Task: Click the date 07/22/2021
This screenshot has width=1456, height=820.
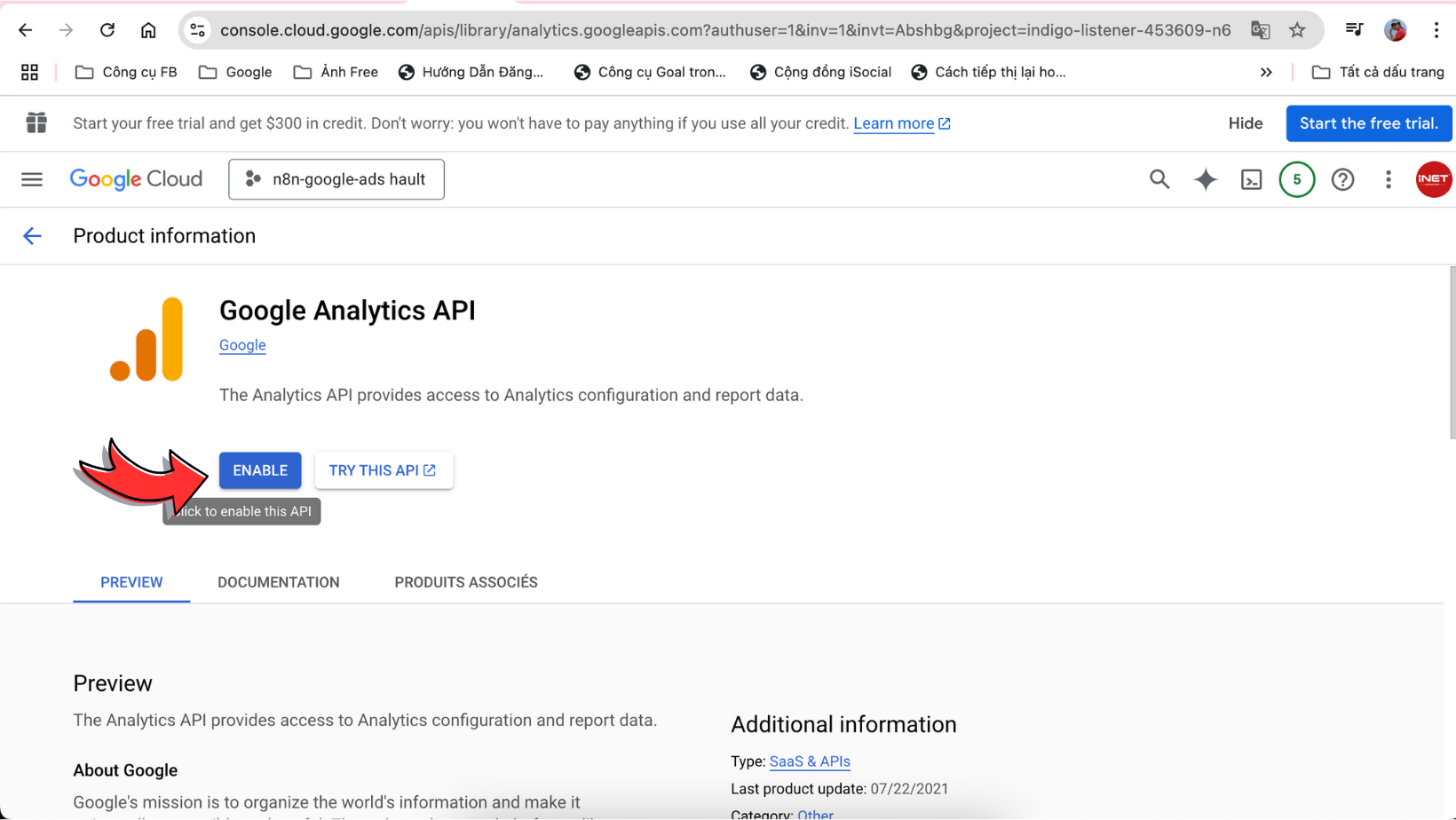Action: [x=909, y=789]
